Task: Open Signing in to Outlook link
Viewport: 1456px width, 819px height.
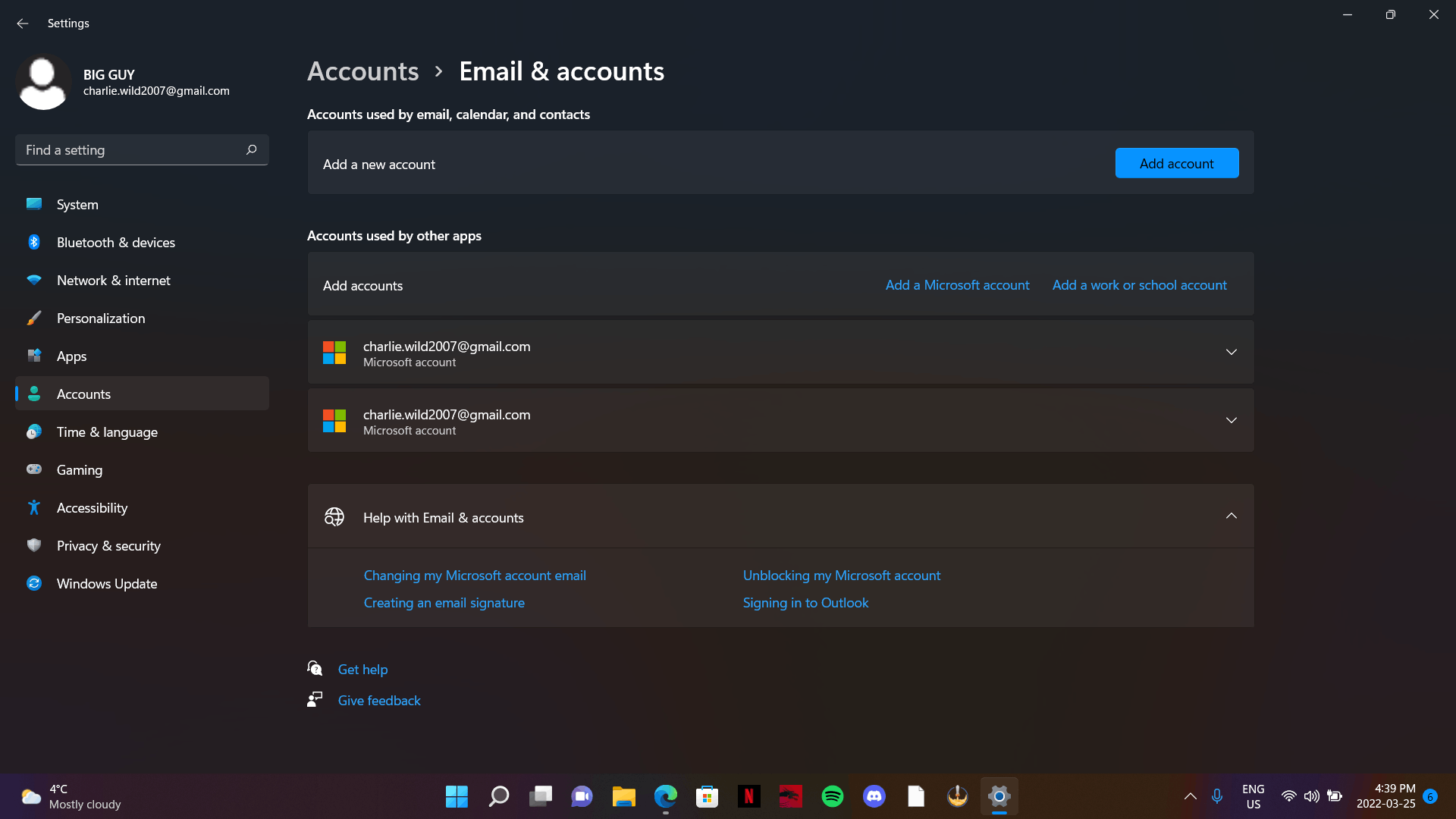Action: coord(805,603)
